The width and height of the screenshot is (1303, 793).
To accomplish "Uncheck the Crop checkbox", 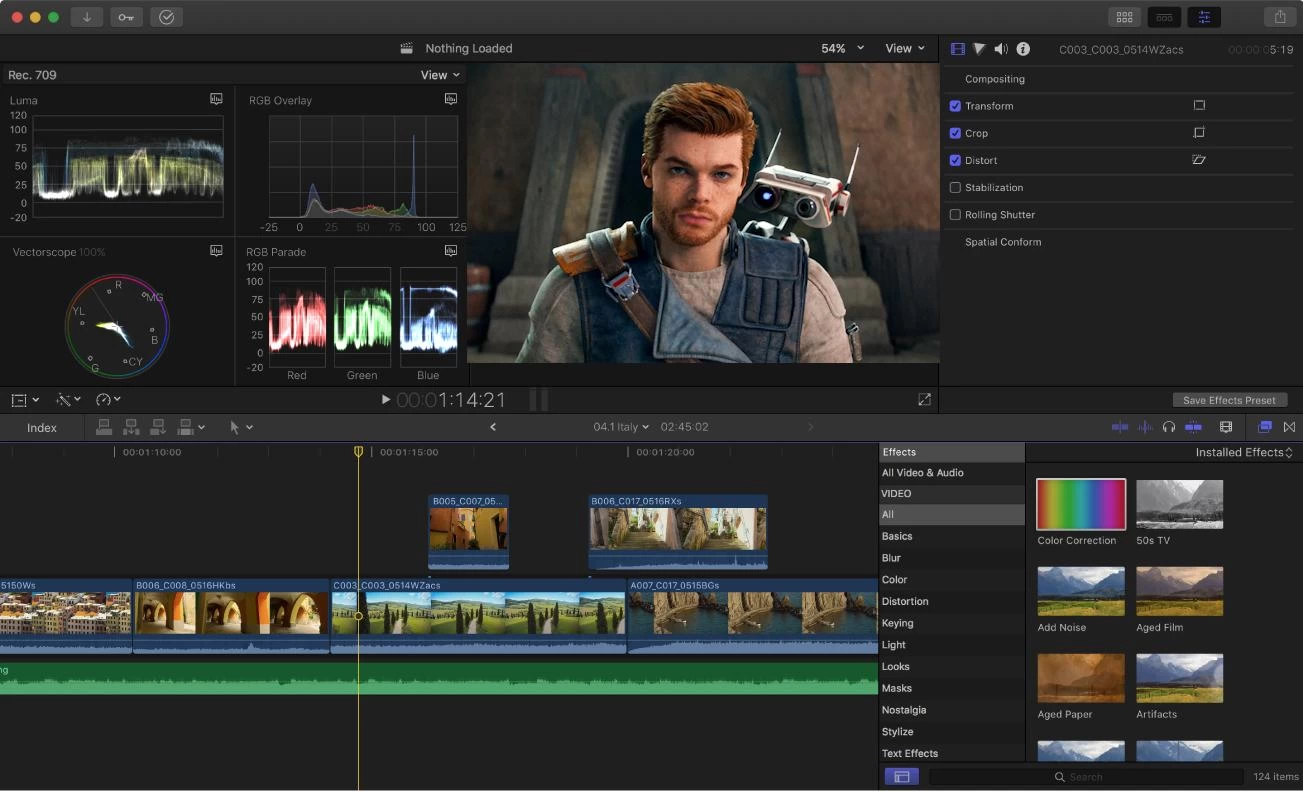I will click(x=955, y=133).
